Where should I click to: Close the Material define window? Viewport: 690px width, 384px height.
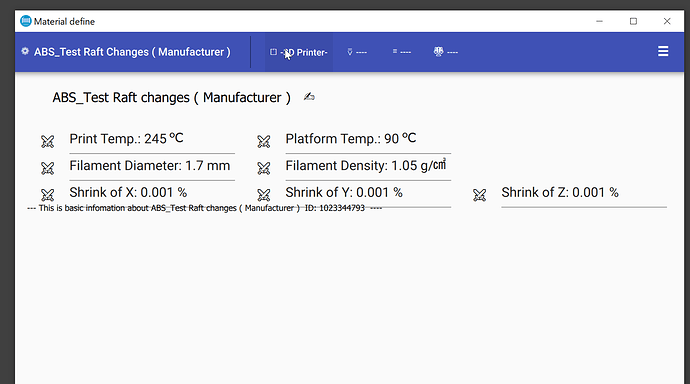pos(667,21)
